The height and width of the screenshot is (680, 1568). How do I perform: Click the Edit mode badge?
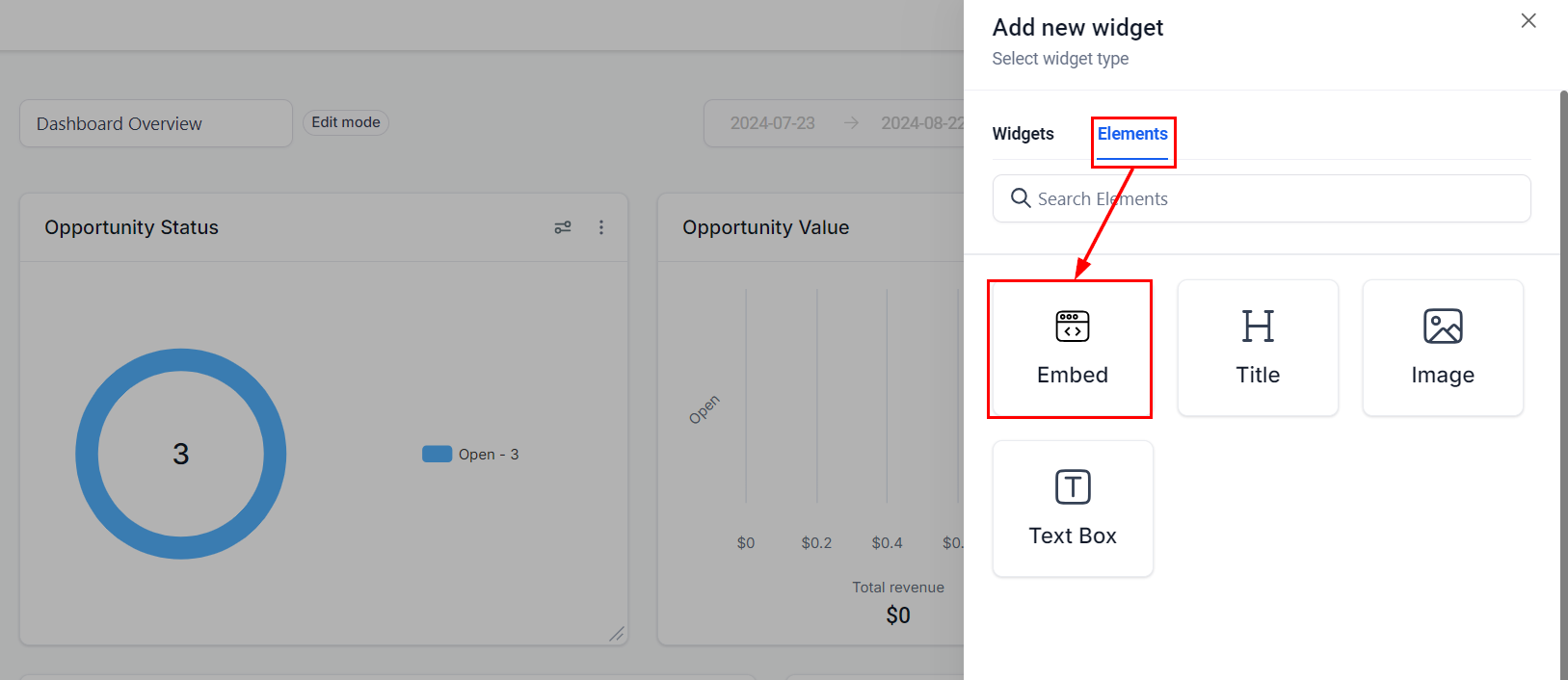point(345,122)
